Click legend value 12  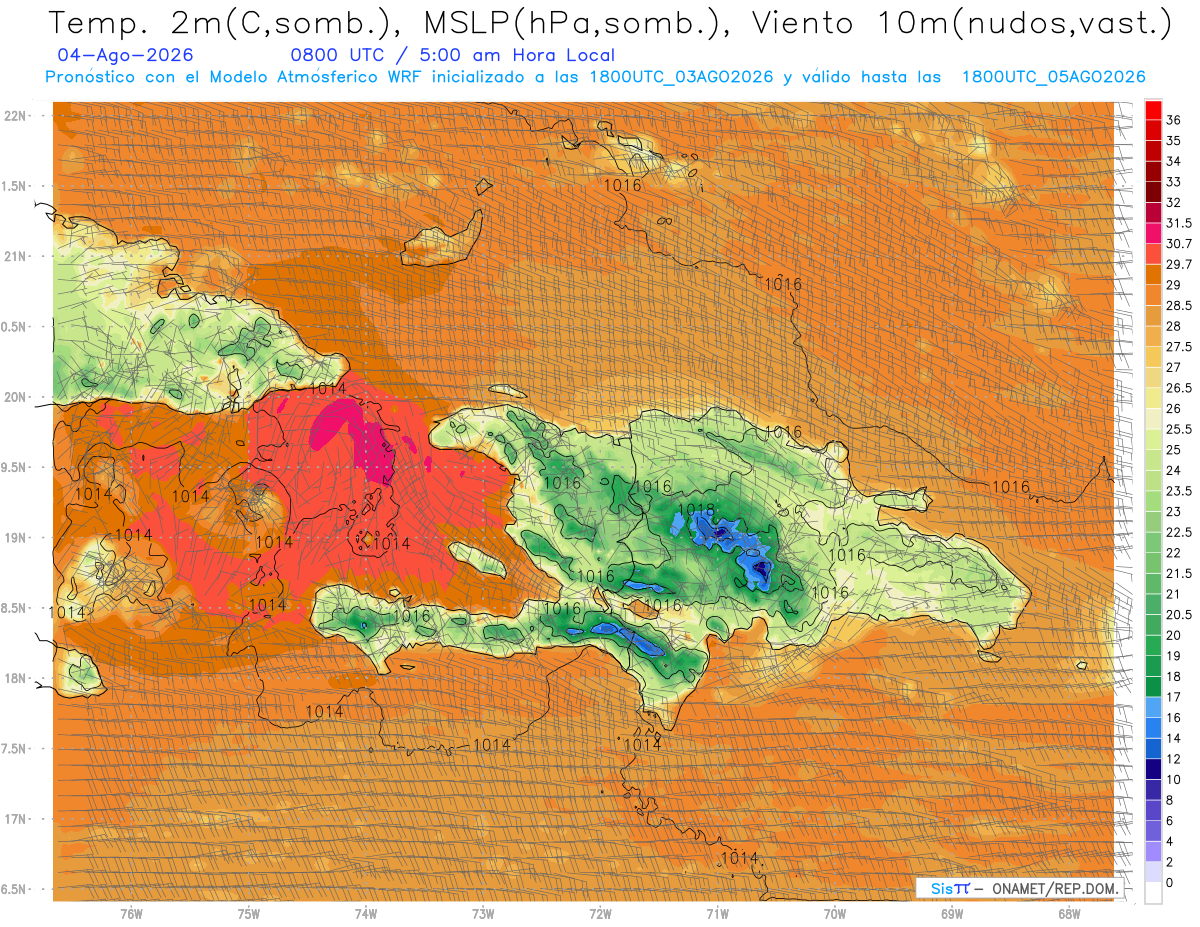[x=1173, y=759]
